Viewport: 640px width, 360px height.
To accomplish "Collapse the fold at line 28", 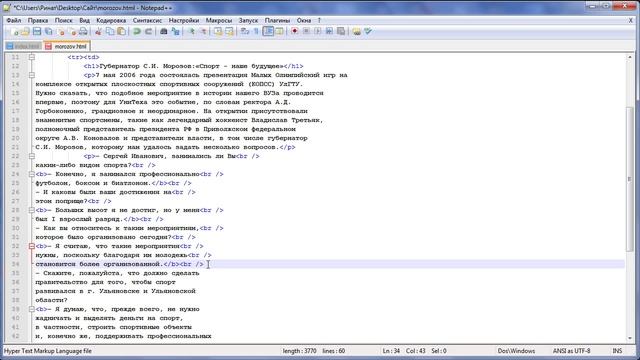I will click(x=31, y=210).
